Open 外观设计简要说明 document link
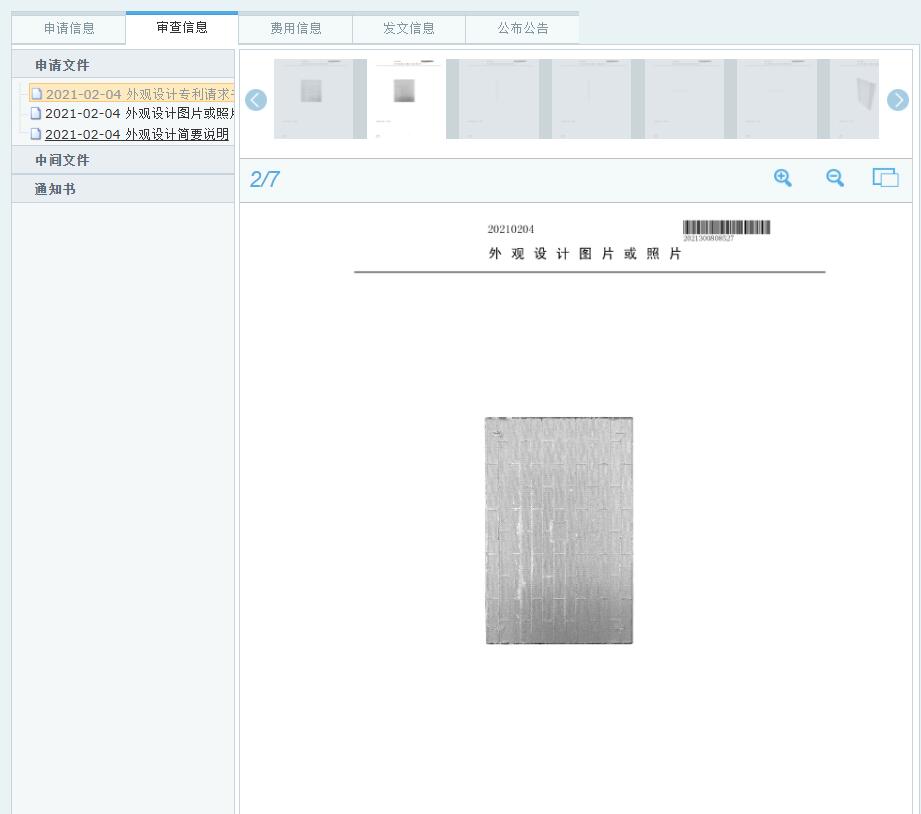Viewport: 921px width, 814px height. [x=136, y=134]
